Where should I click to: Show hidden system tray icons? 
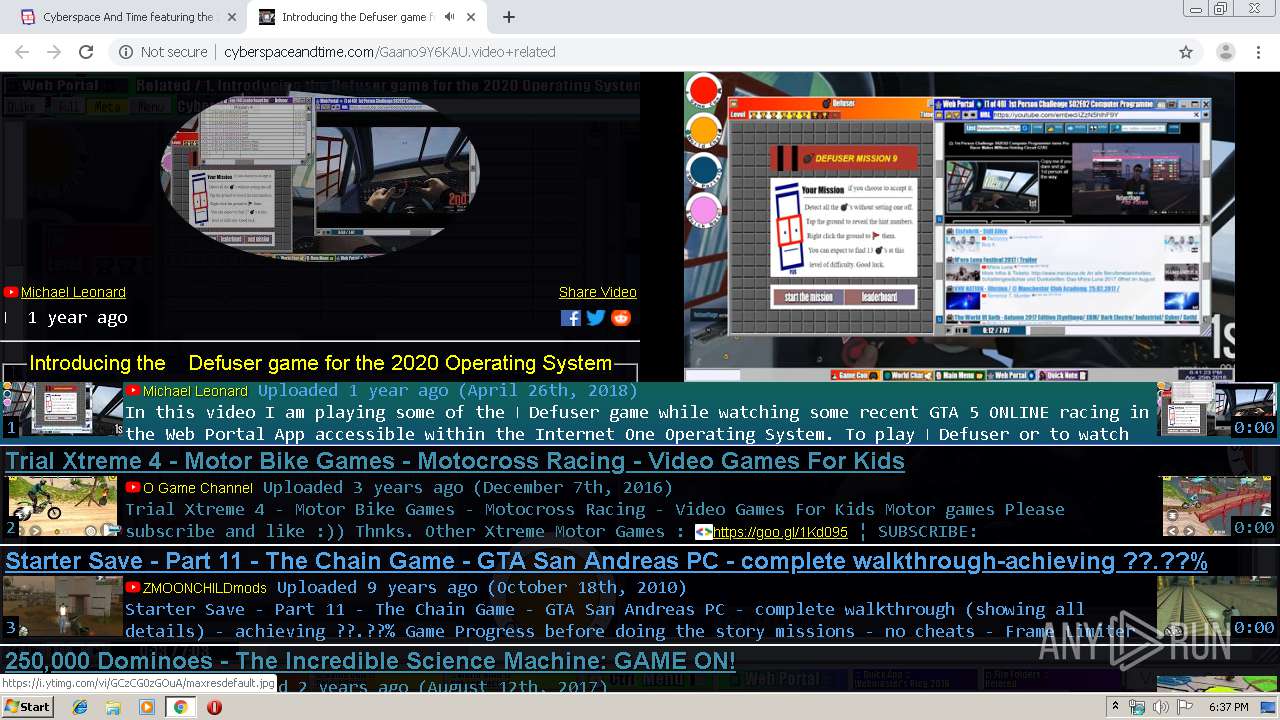coord(1116,707)
